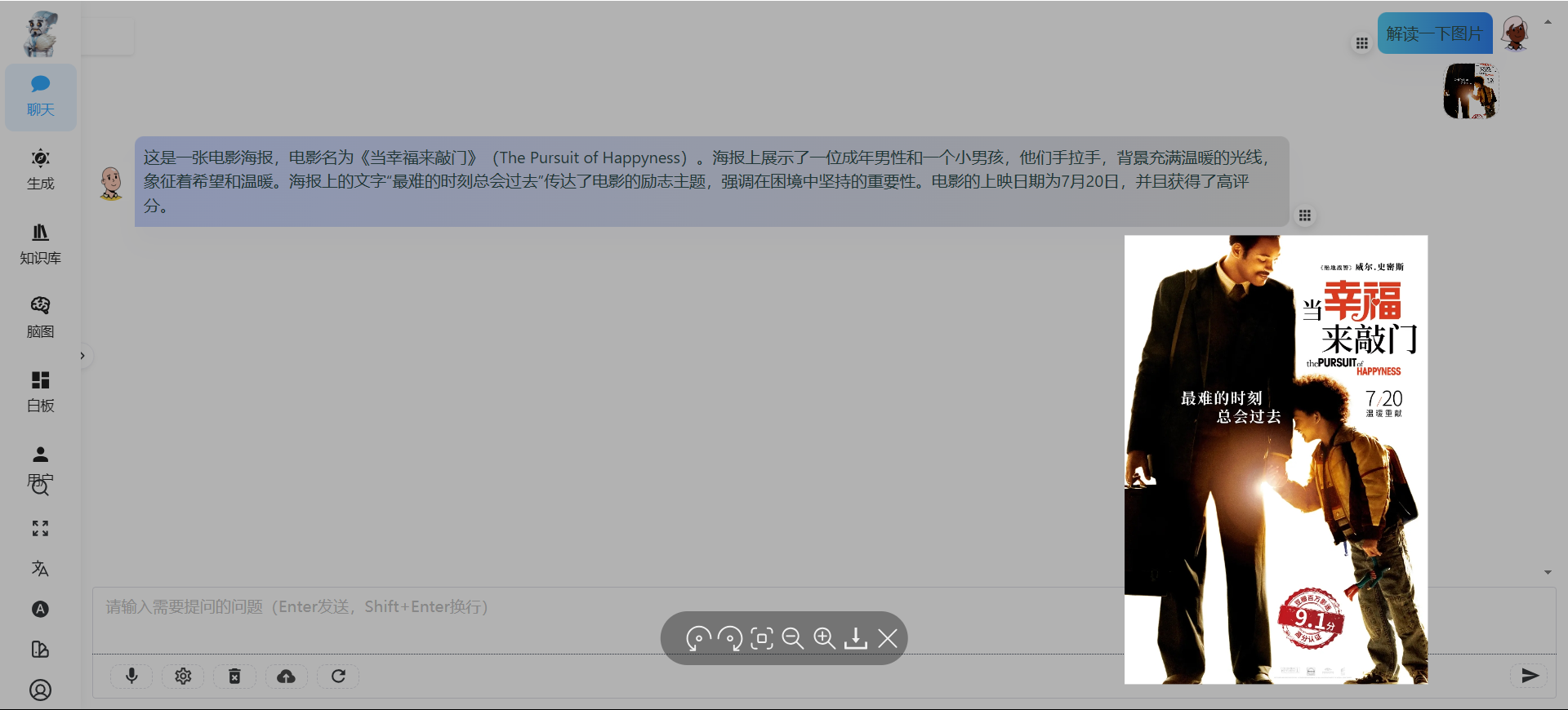Rotate image counterclockwise in viewer toolbar
This screenshot has width=1568, height=710.
697,638
